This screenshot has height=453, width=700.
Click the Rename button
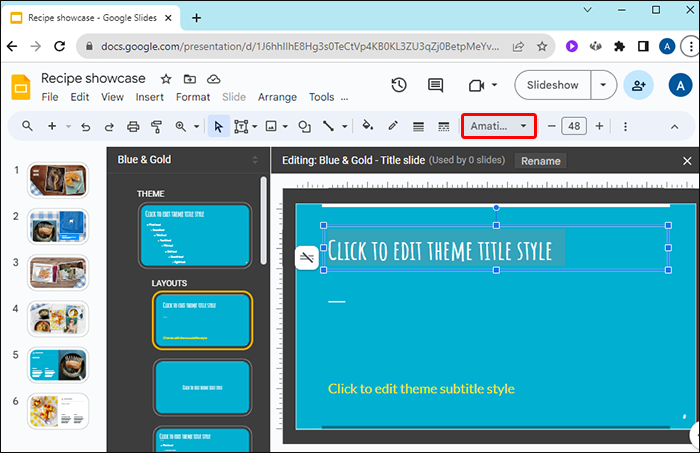[540, 161]
